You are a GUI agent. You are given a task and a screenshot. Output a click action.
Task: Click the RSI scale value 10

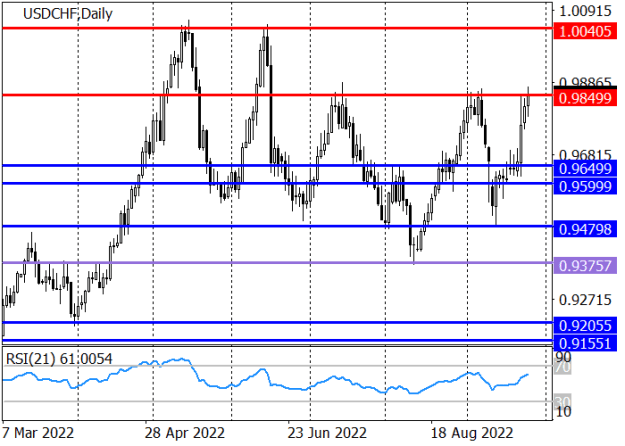pyautogui.click(x=563, y=412)
